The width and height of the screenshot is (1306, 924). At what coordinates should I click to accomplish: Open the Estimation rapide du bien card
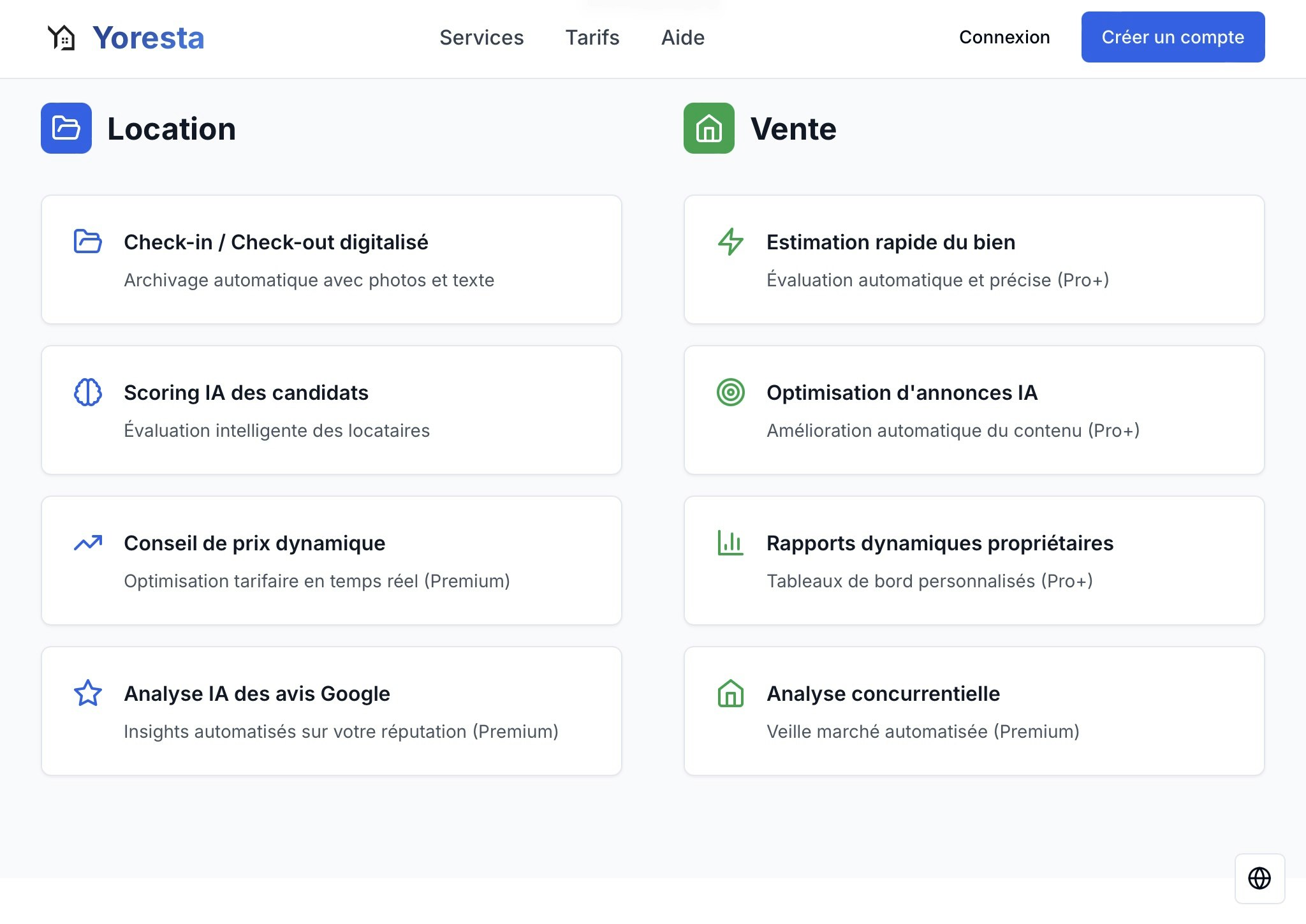click(974, 259)
